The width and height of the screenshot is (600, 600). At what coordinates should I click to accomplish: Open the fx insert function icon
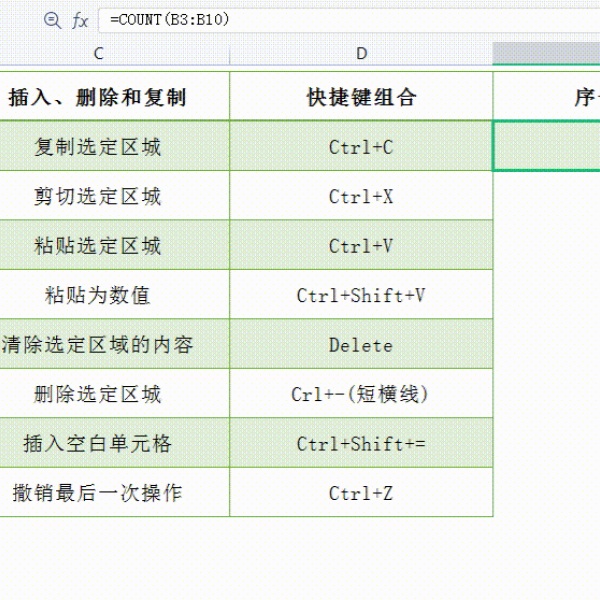point(80,20)
